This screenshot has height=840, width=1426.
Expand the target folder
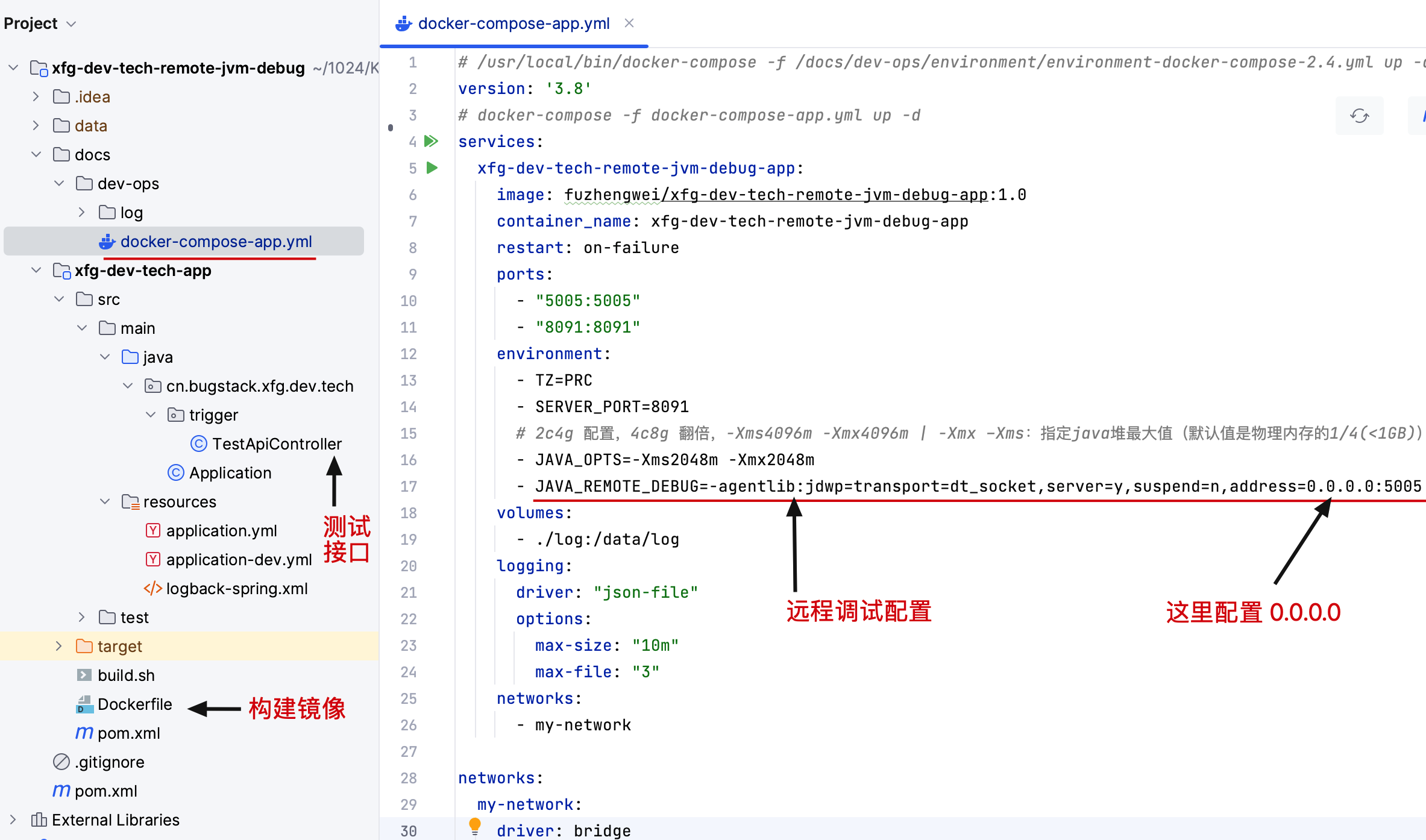pos(59,646)
